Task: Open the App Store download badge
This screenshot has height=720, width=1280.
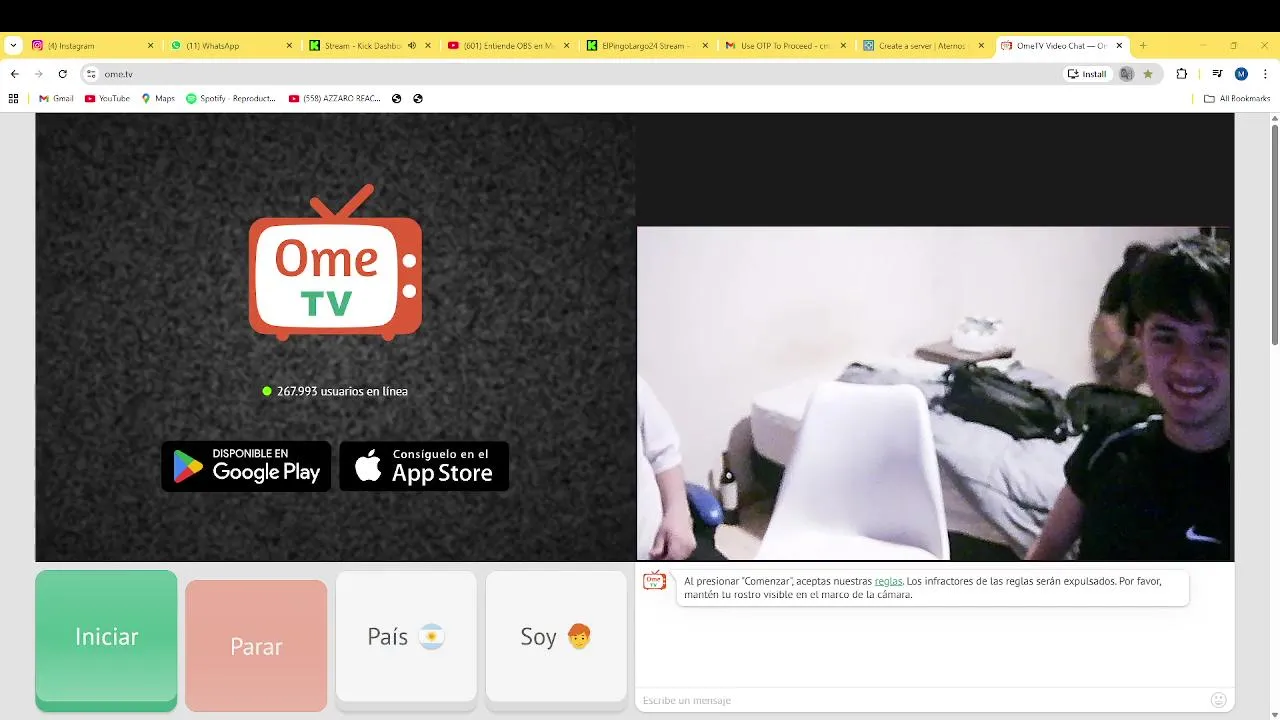Action: (424, 466)
